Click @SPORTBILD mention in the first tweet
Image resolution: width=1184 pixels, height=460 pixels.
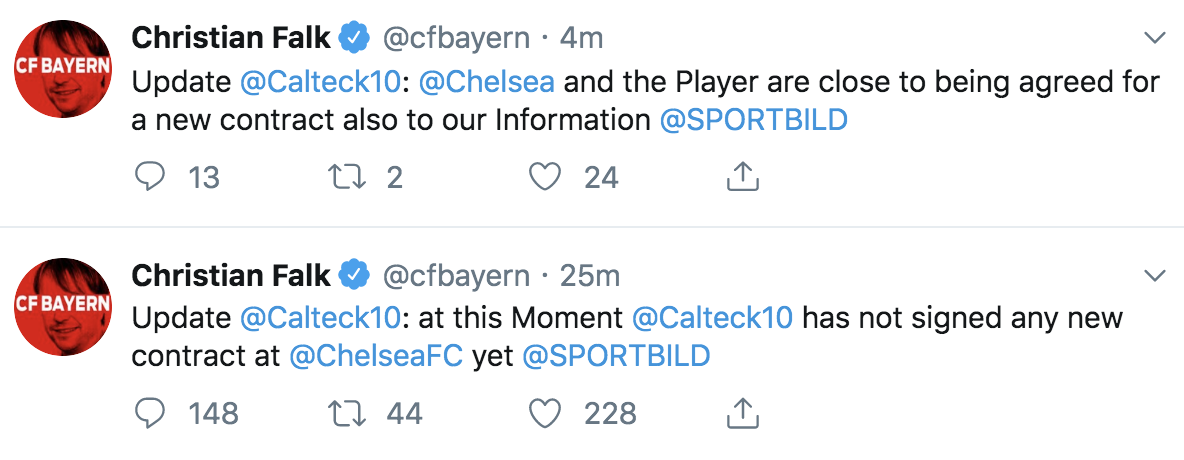coord(753,120)
